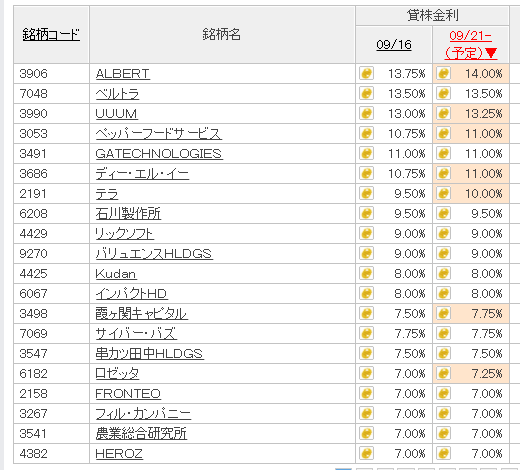The height and width of the screenshot is (470, 520).
Task: Select the 貸株金利 header cell
Action: point(432,15)
